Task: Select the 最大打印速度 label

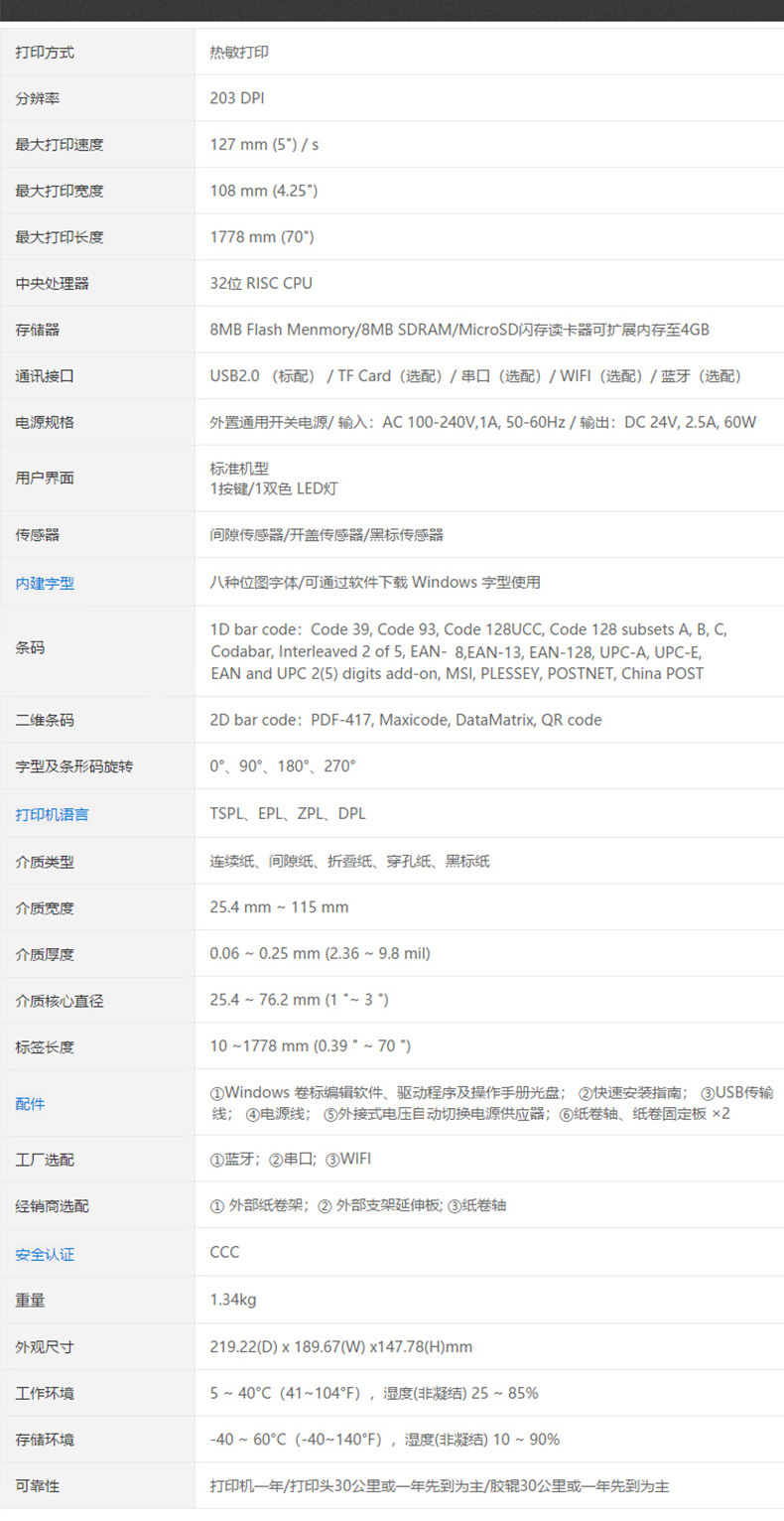Action: point(60,145)
